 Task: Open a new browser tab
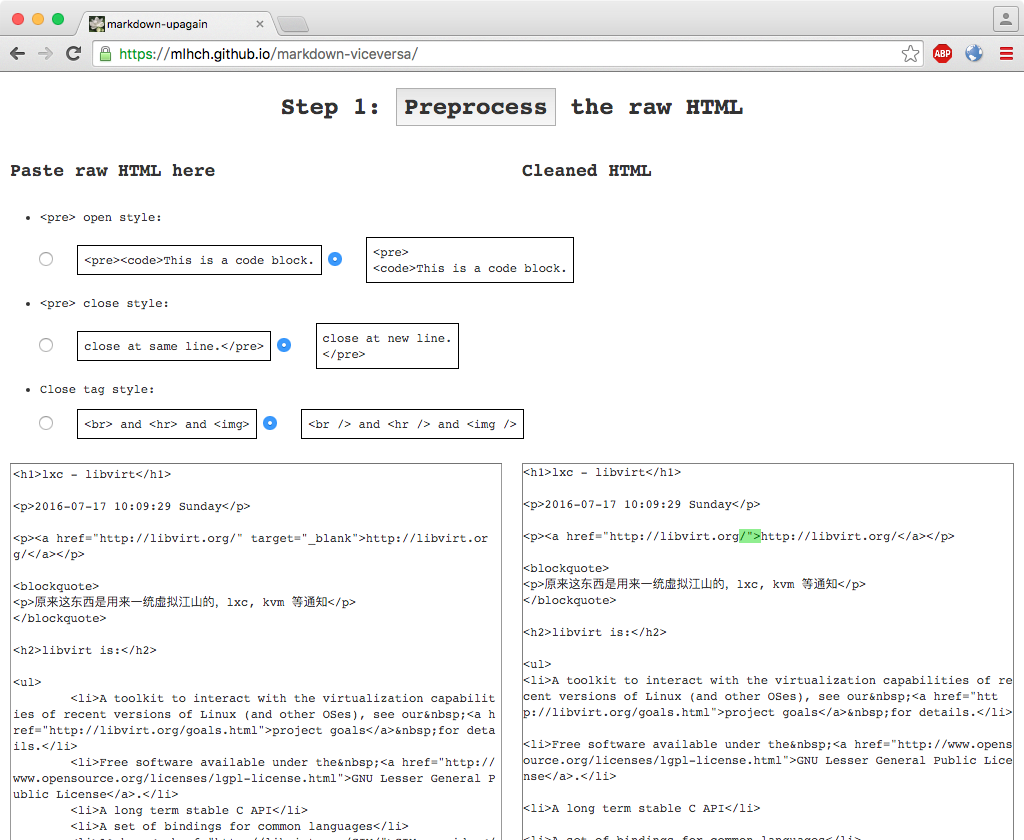(x=292, y=24)
